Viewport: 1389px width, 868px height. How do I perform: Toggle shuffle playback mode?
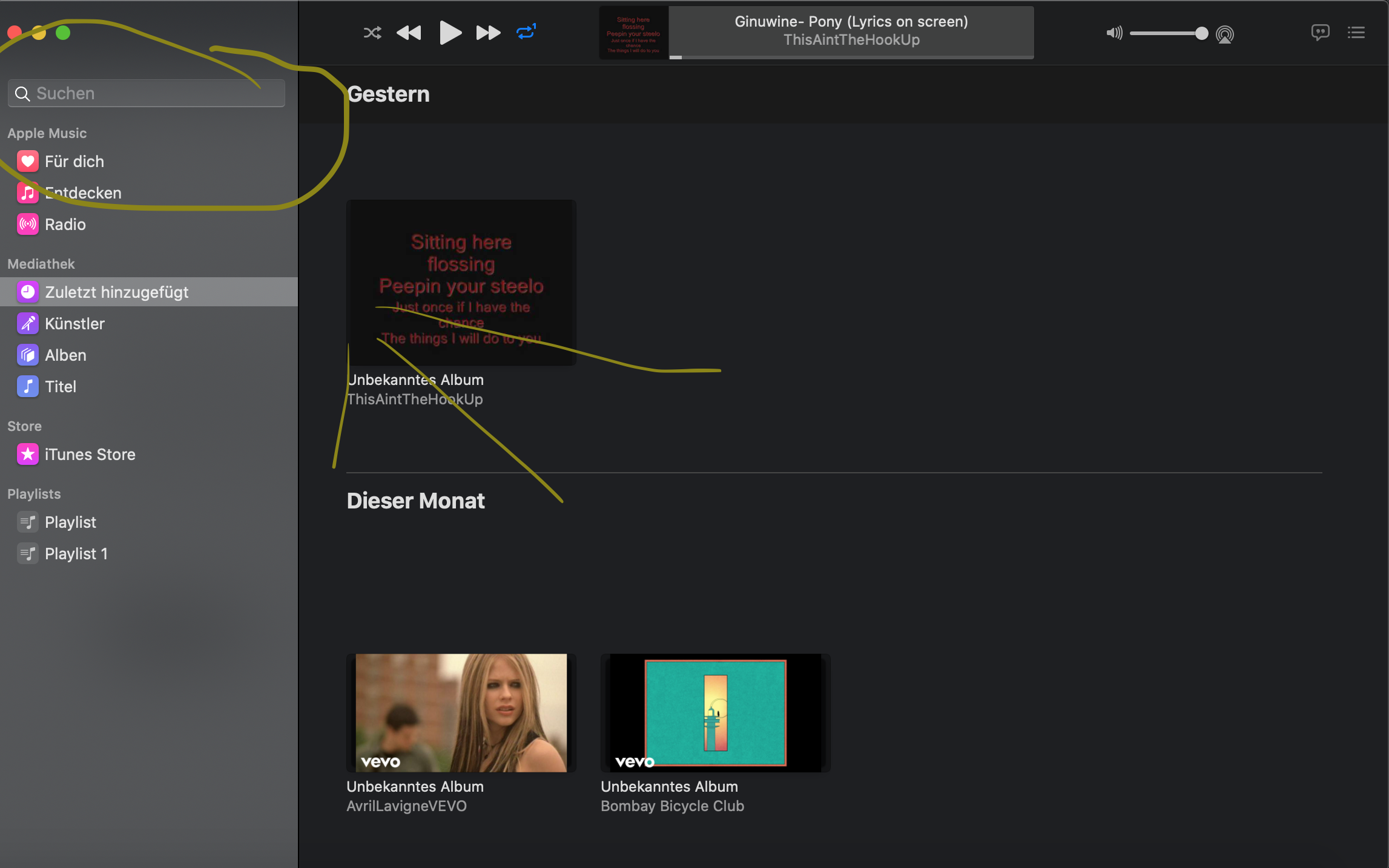point(372,33)
